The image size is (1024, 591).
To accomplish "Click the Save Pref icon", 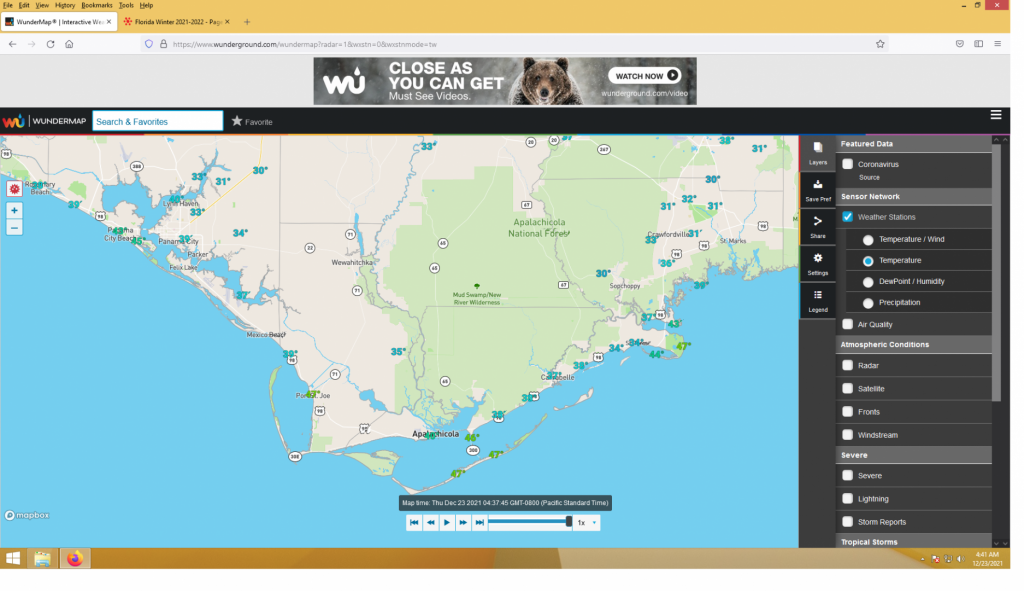I will [818, 189].
